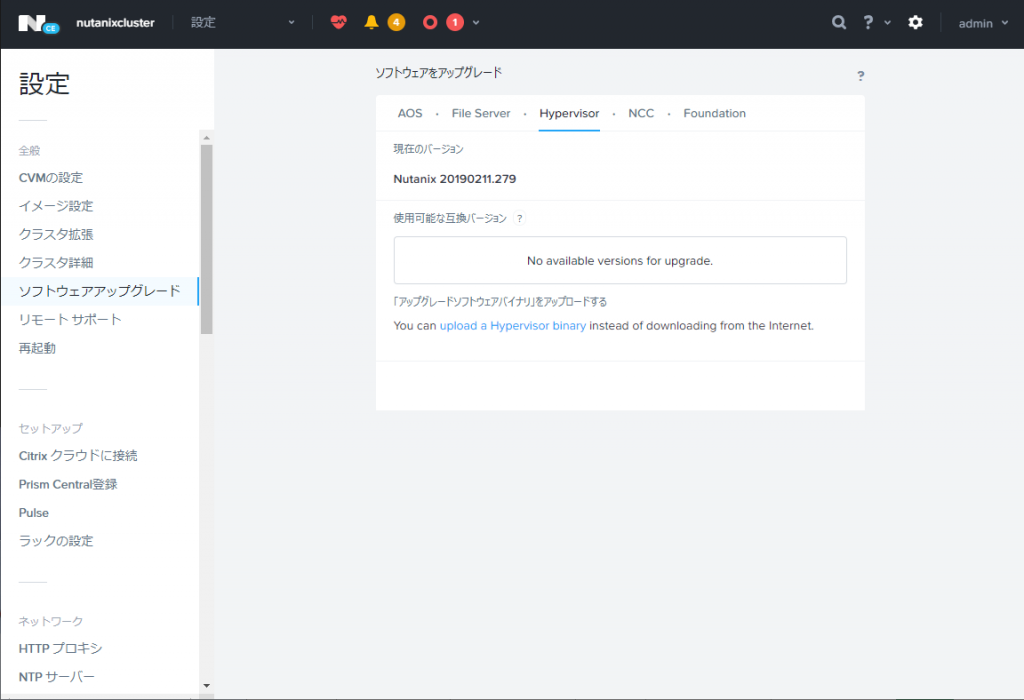This screenshot has width=1024, height=700.
Task: Click the nutanixcluster cluster name
Action: pyautogui.click(x=115, y=22)
